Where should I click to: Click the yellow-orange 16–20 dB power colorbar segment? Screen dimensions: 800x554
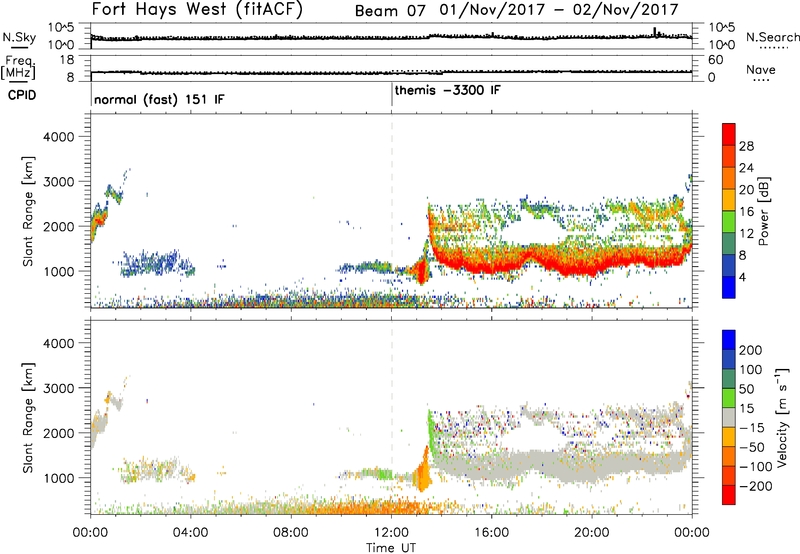point(729,199)
